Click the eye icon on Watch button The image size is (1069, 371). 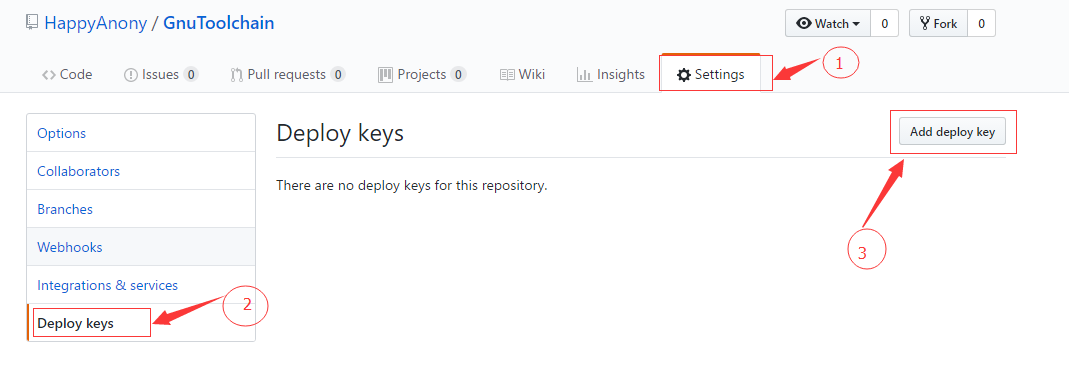(804, 23)
